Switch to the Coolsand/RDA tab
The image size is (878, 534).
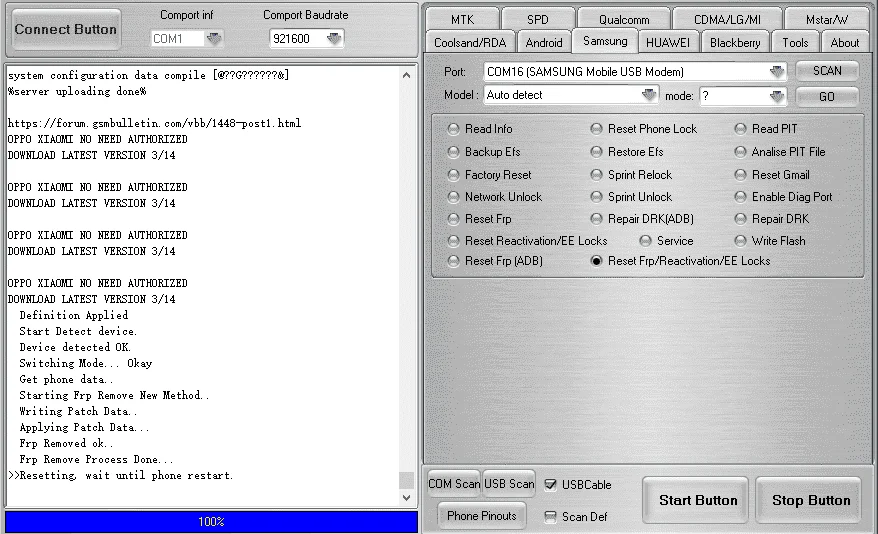[x=470, y=43]
